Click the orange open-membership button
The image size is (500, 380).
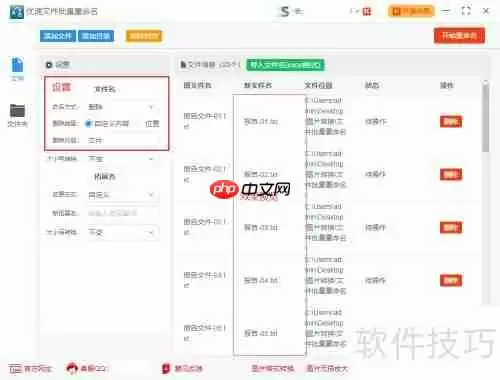coord(411,12)
